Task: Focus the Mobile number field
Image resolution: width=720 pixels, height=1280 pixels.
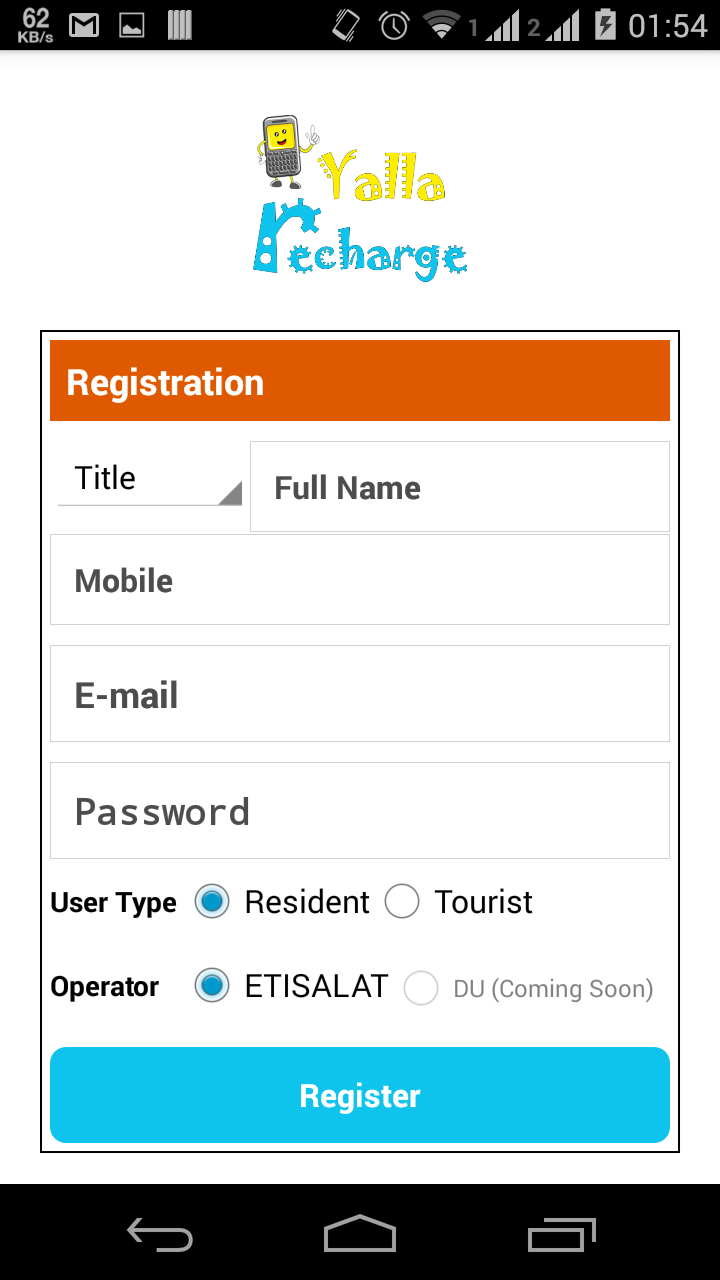Action: (360, 580)
